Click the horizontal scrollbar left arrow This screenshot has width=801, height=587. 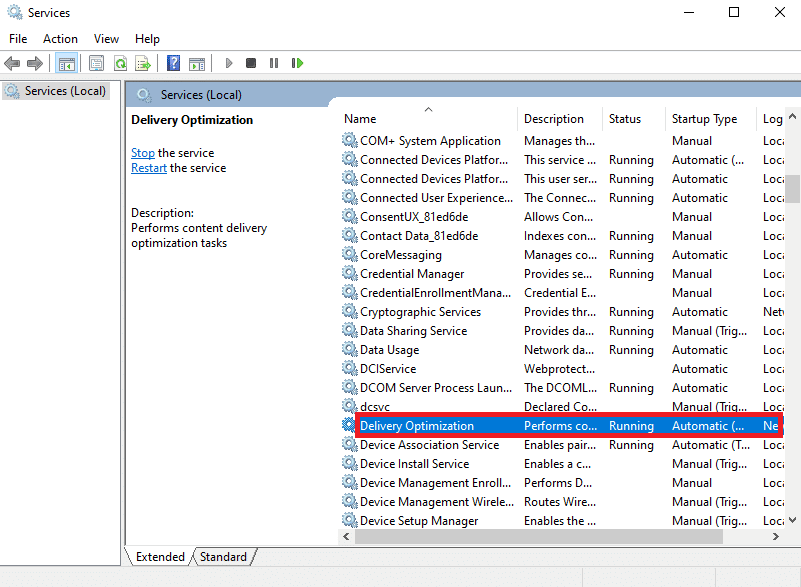point(346,536)
